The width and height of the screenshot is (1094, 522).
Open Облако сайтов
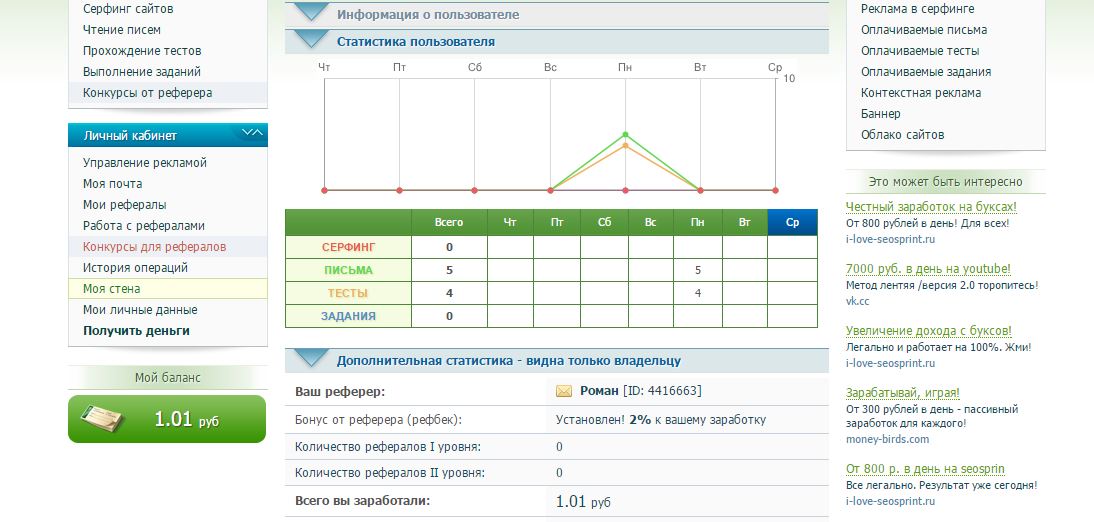902,135
